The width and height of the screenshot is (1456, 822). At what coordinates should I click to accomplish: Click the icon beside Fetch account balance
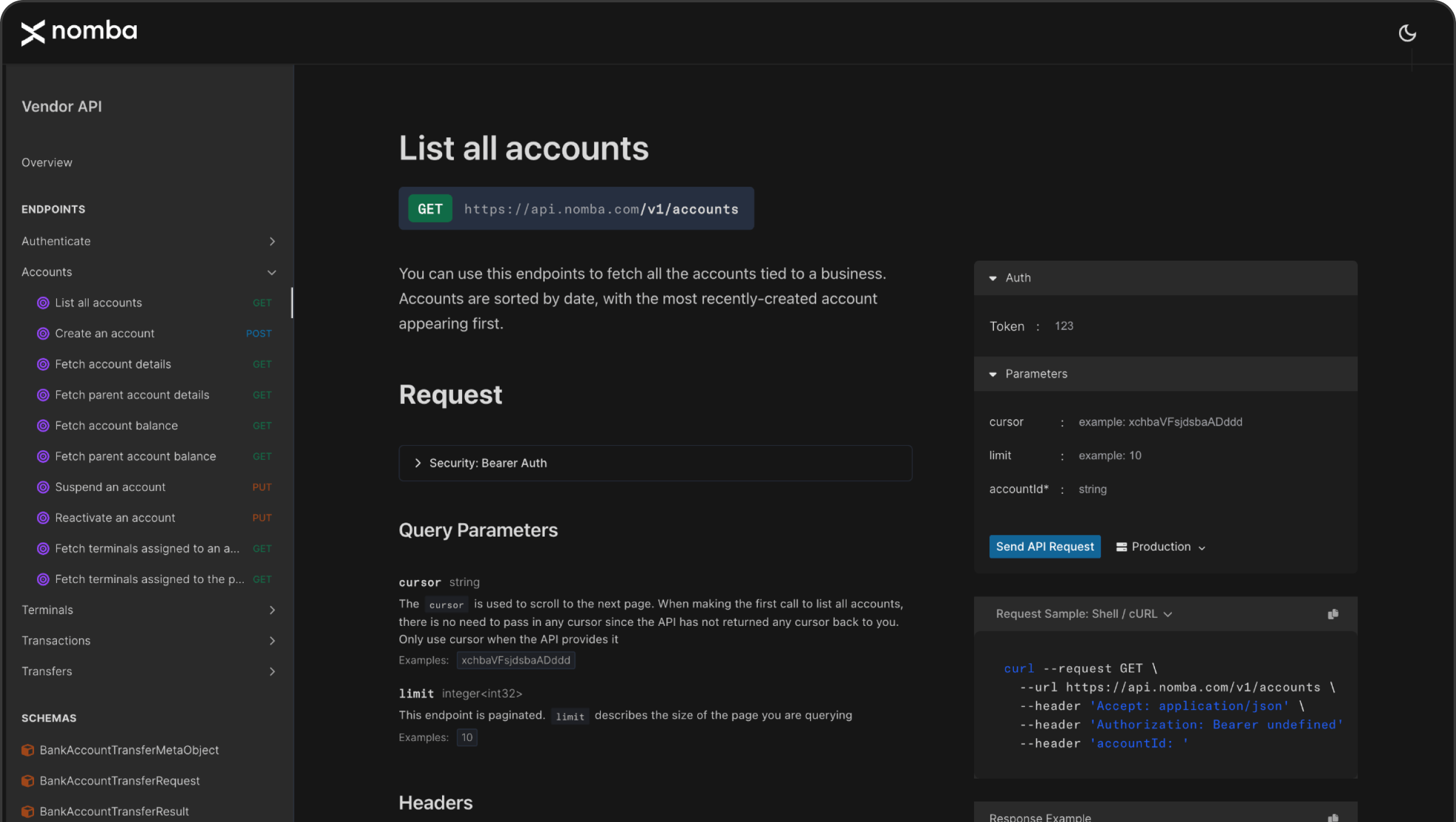pos(43,426)
